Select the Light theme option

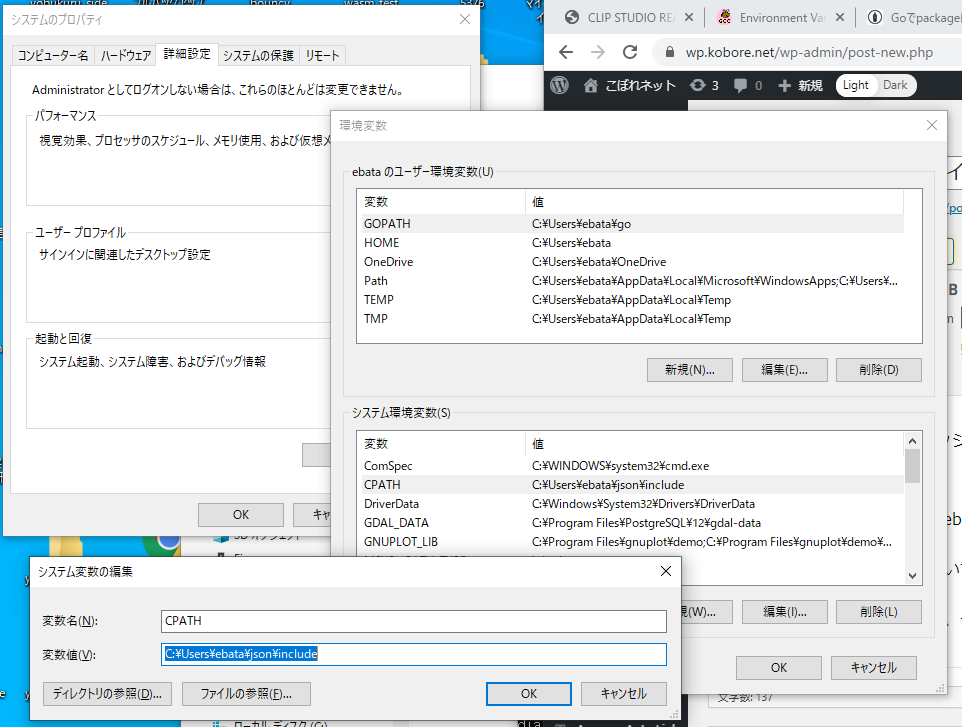(856, 85)
